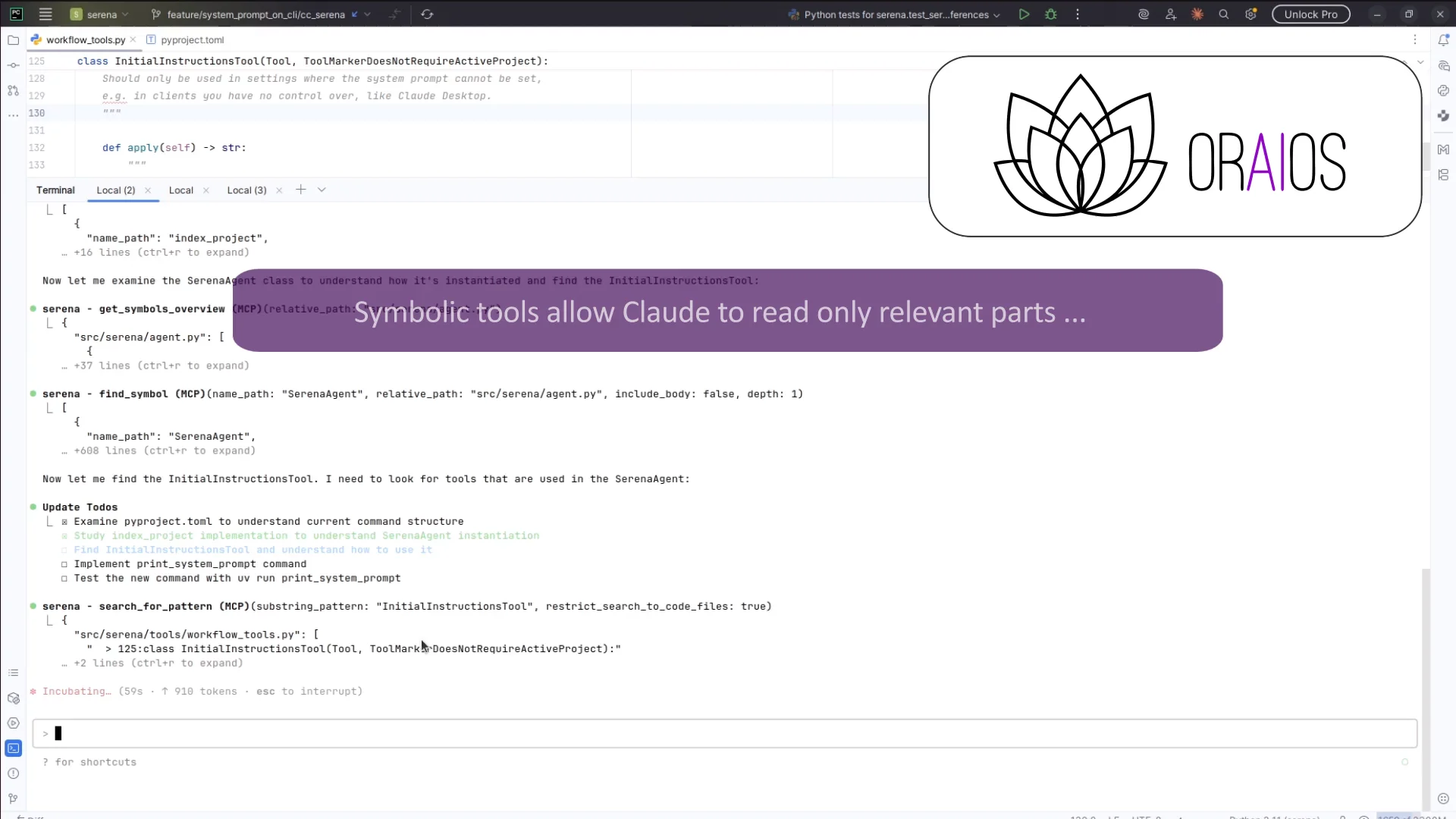
Task: Show more tool windows ellipsis
Action: click(13, 115)
